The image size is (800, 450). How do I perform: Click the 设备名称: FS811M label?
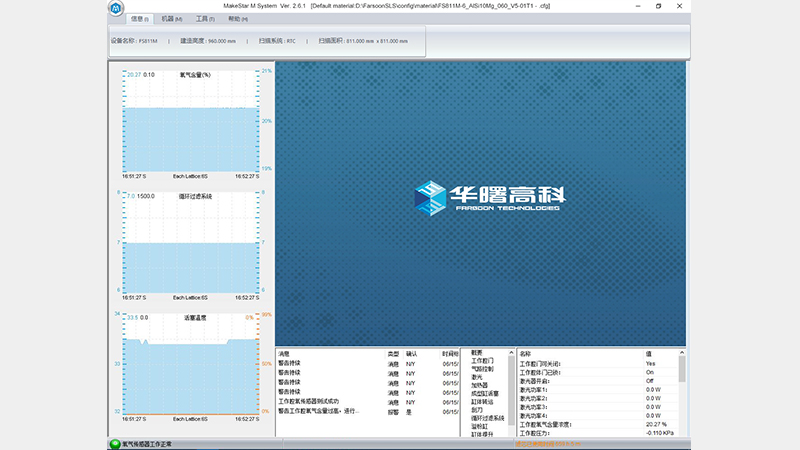point(134,41)
